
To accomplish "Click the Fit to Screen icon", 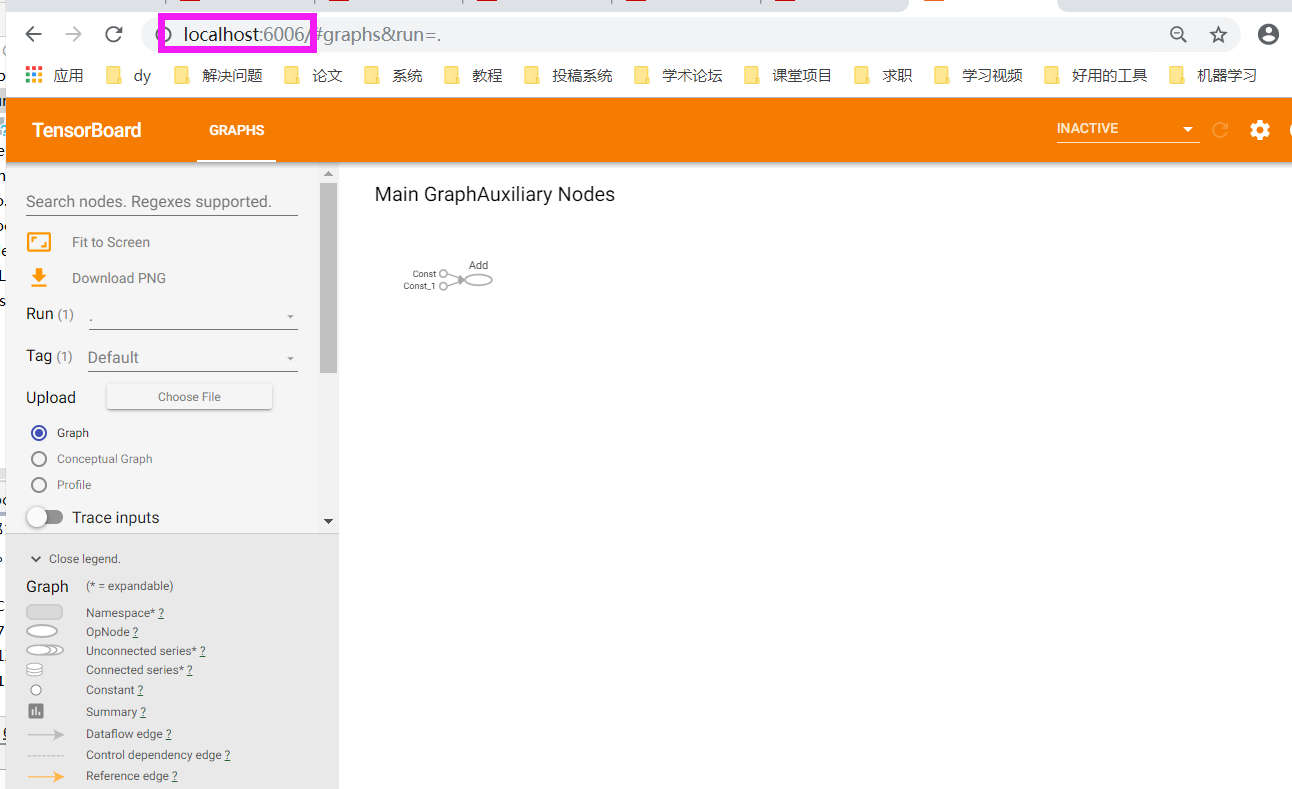I will 39,242.
